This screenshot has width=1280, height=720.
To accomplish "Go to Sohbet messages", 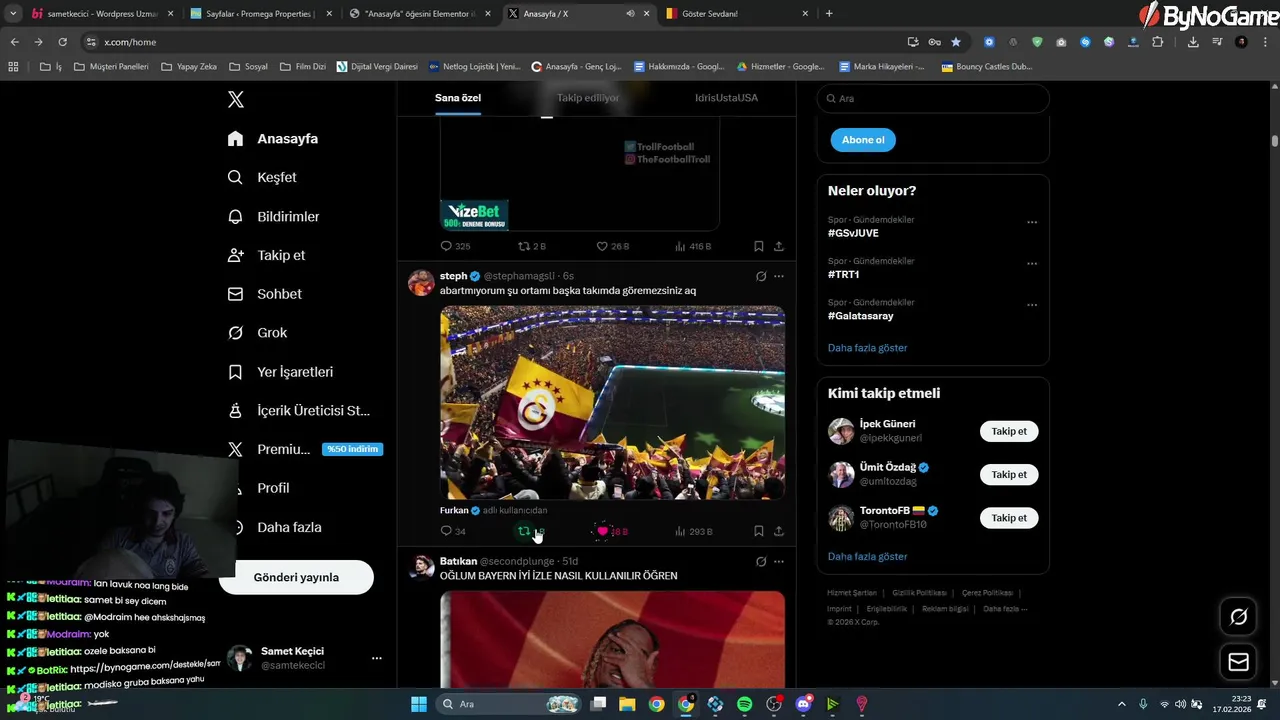I will click(x=264, y=294).
